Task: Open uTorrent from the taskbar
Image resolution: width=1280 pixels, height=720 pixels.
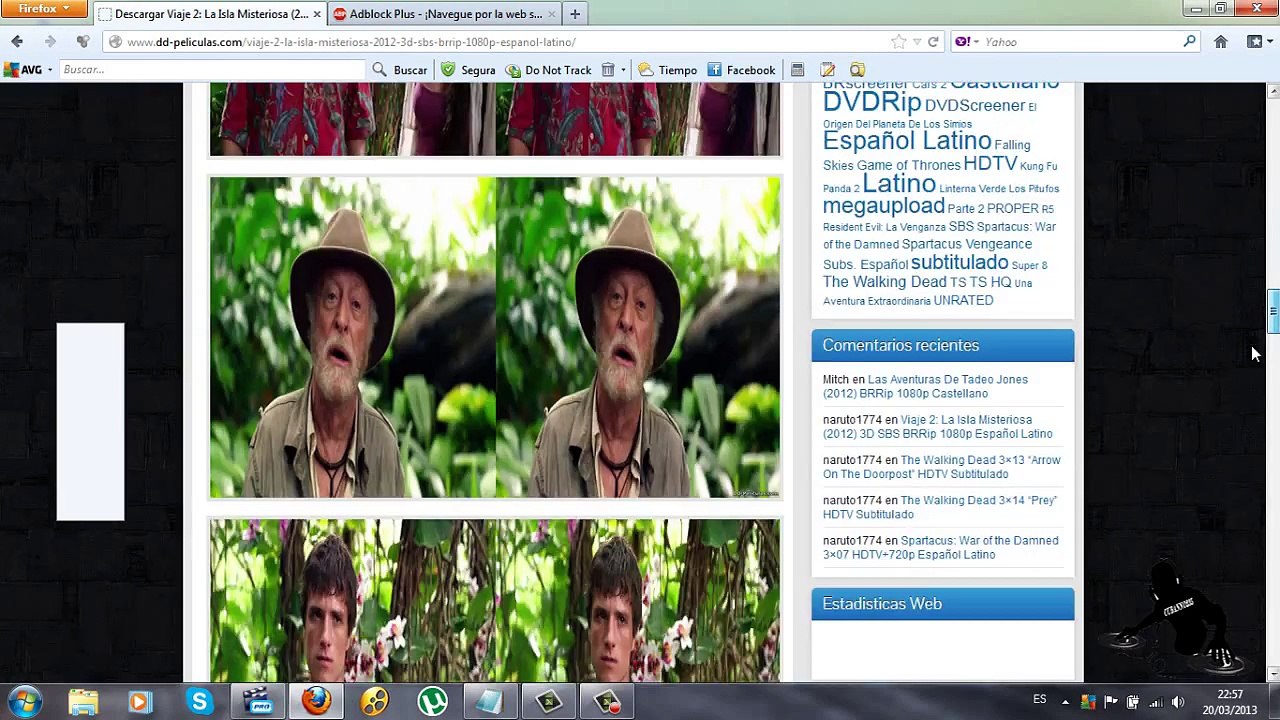Action: click(x=432, y=701)
